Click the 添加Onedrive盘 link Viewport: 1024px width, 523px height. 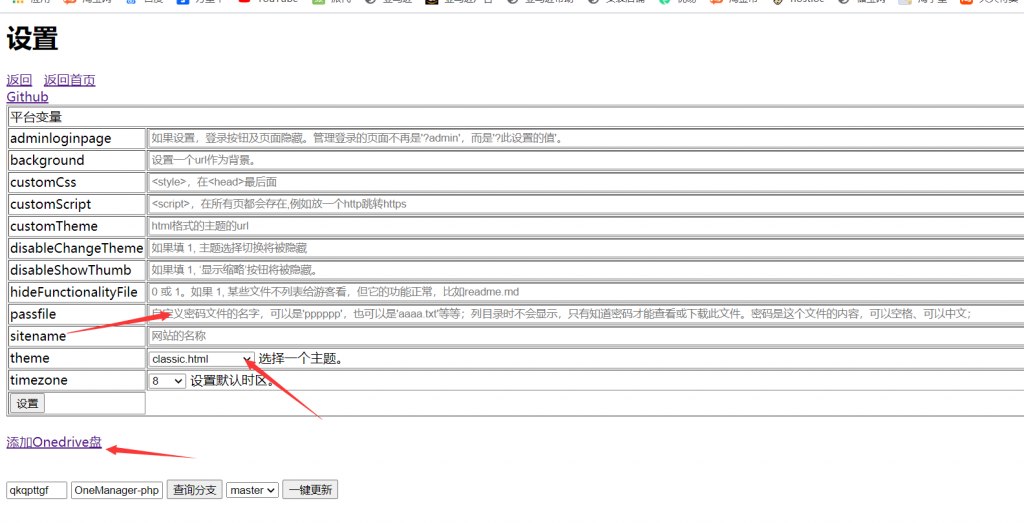[x=54, y=442]
